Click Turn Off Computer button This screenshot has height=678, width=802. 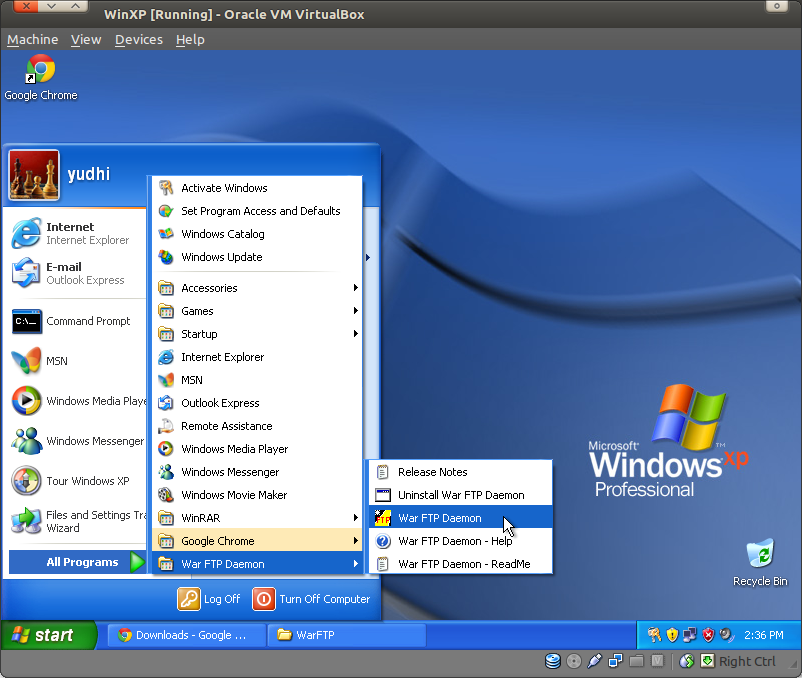coord(311,599)
